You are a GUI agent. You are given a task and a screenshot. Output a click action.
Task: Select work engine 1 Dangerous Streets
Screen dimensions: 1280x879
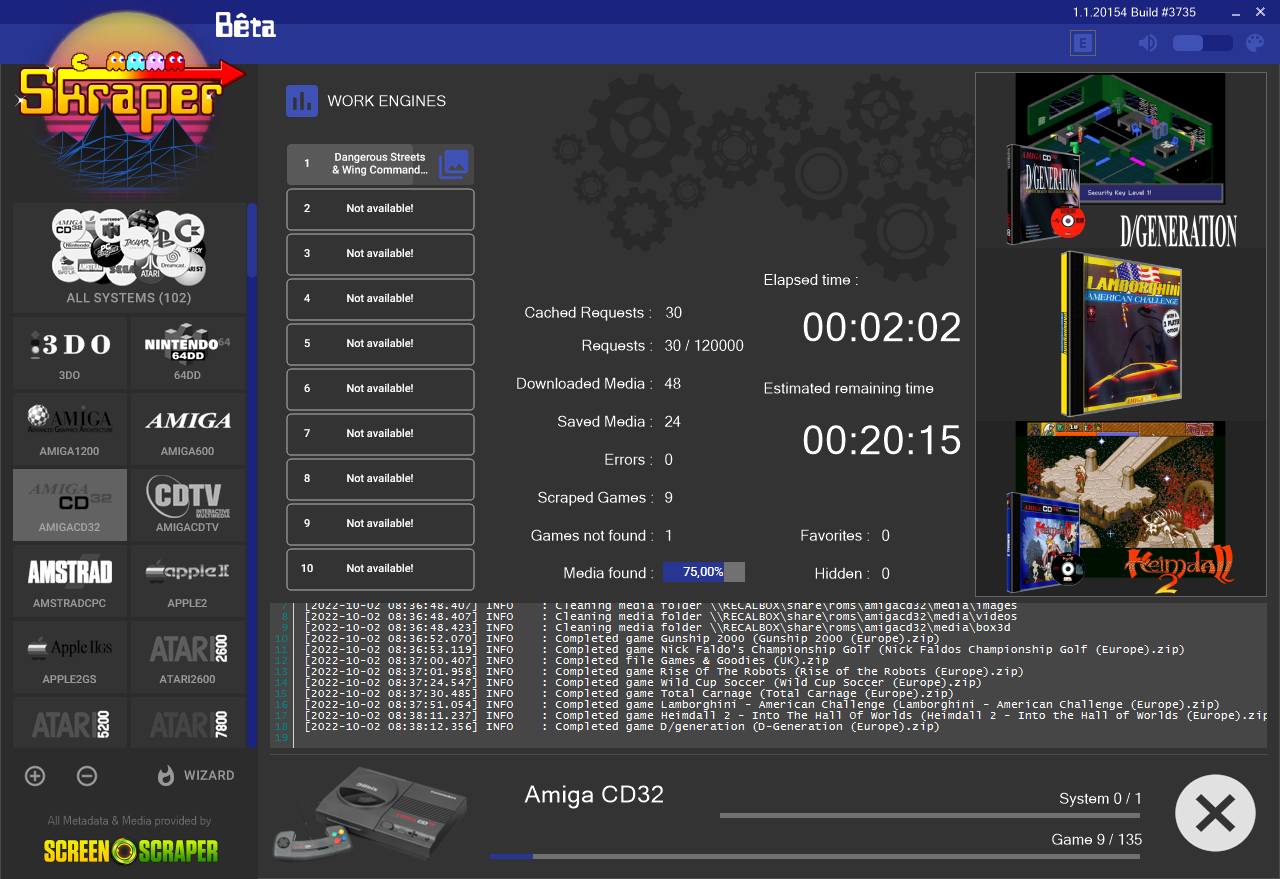tap(380, 164)
